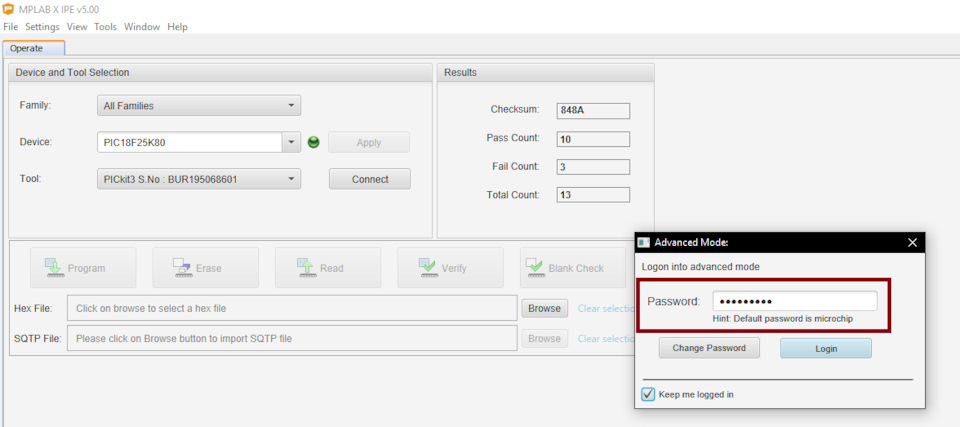Viewport: 960px width, 427px height.
Task: Open the Tools menu
Action: 105,27
